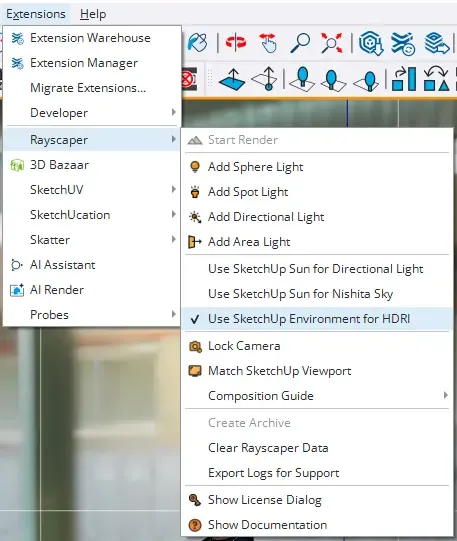
Task: Click the middle blue pin on plane icon
Action: pyautogui.click(x=333, y=80)
